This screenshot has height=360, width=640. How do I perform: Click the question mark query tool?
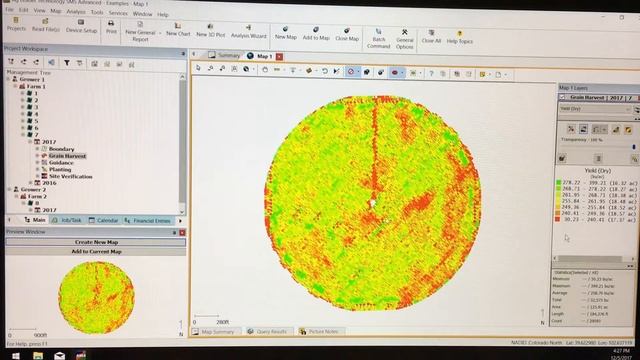(431, 73)
